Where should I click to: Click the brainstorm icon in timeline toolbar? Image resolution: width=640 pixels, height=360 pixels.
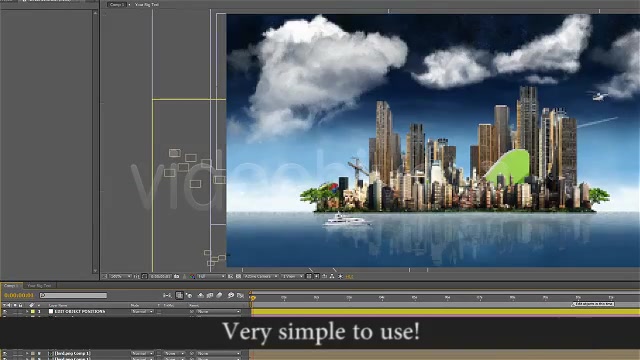[x=231, y=295]
